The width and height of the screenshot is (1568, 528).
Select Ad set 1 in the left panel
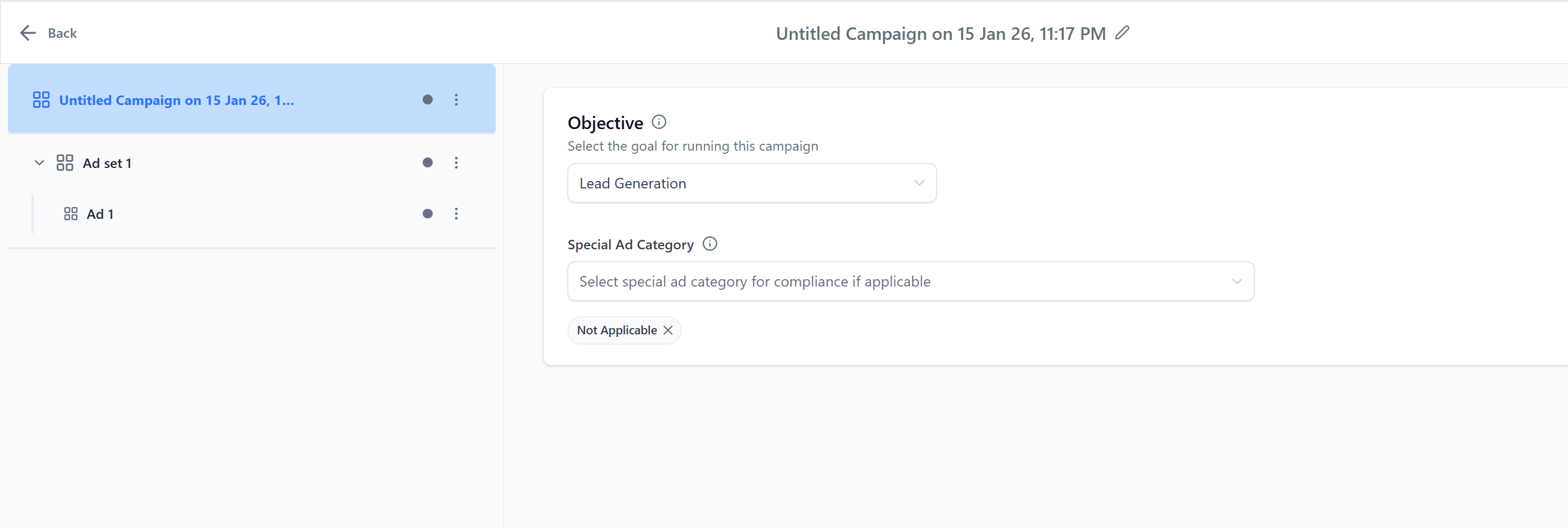pos(107,162)
